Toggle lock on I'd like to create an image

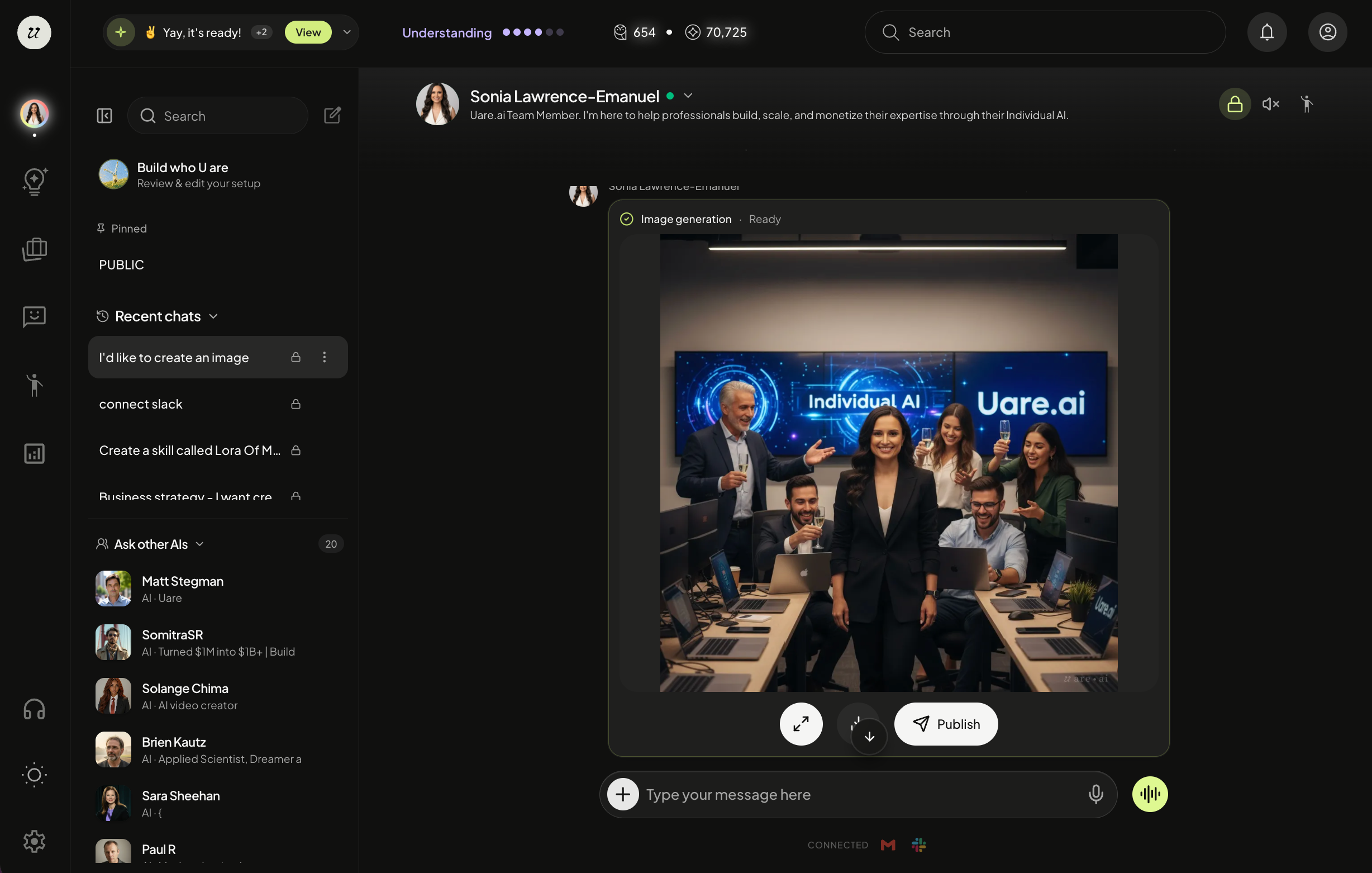pos(296,357)
